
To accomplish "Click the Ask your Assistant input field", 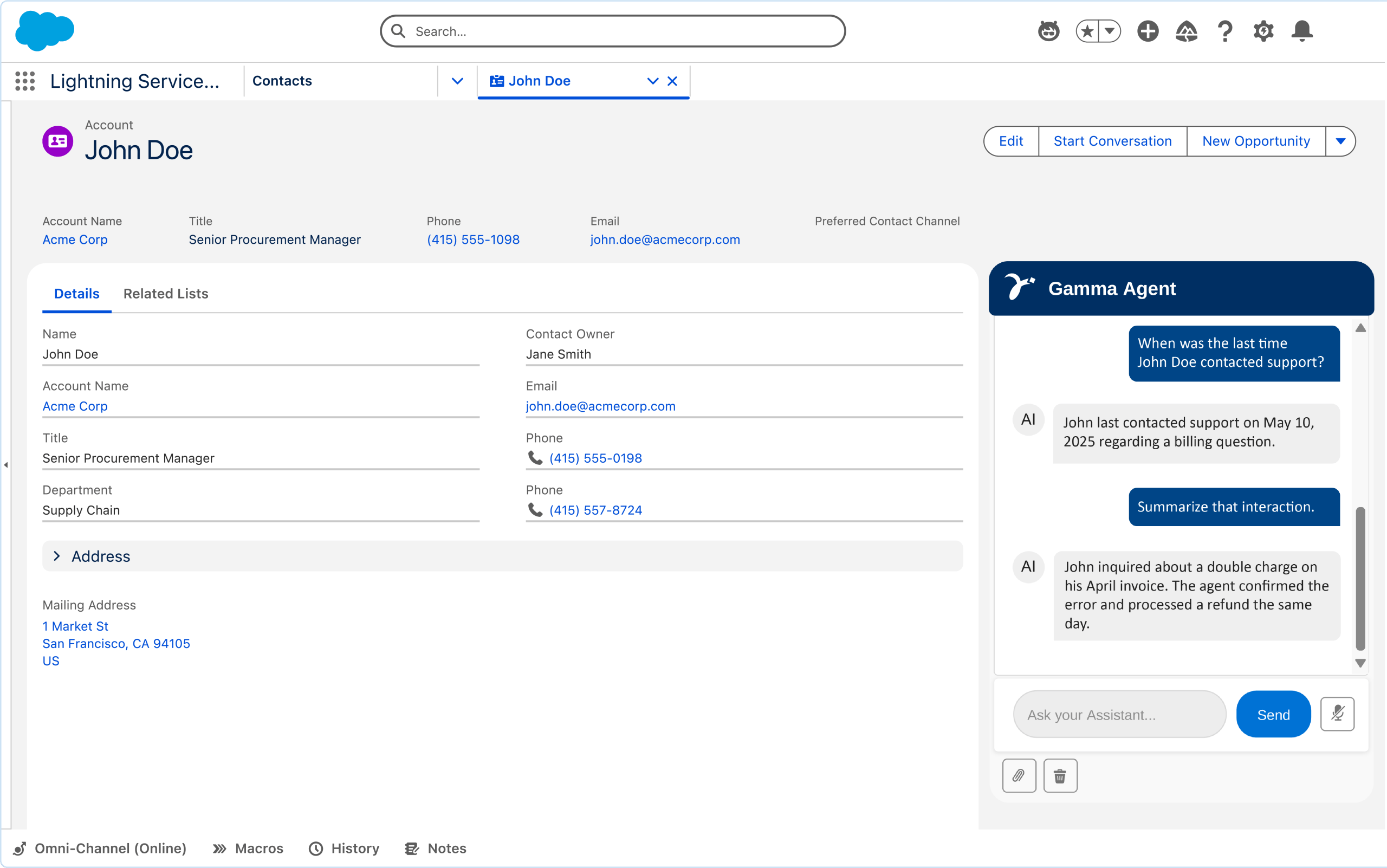I will pyautogui.click(x=1119, y=714).
